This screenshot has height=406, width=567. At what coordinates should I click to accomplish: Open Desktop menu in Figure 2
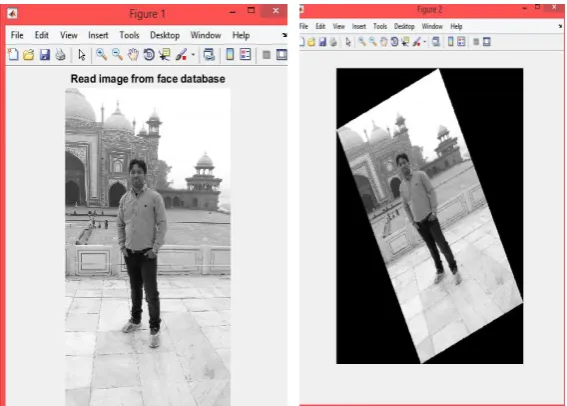point(404,26)
